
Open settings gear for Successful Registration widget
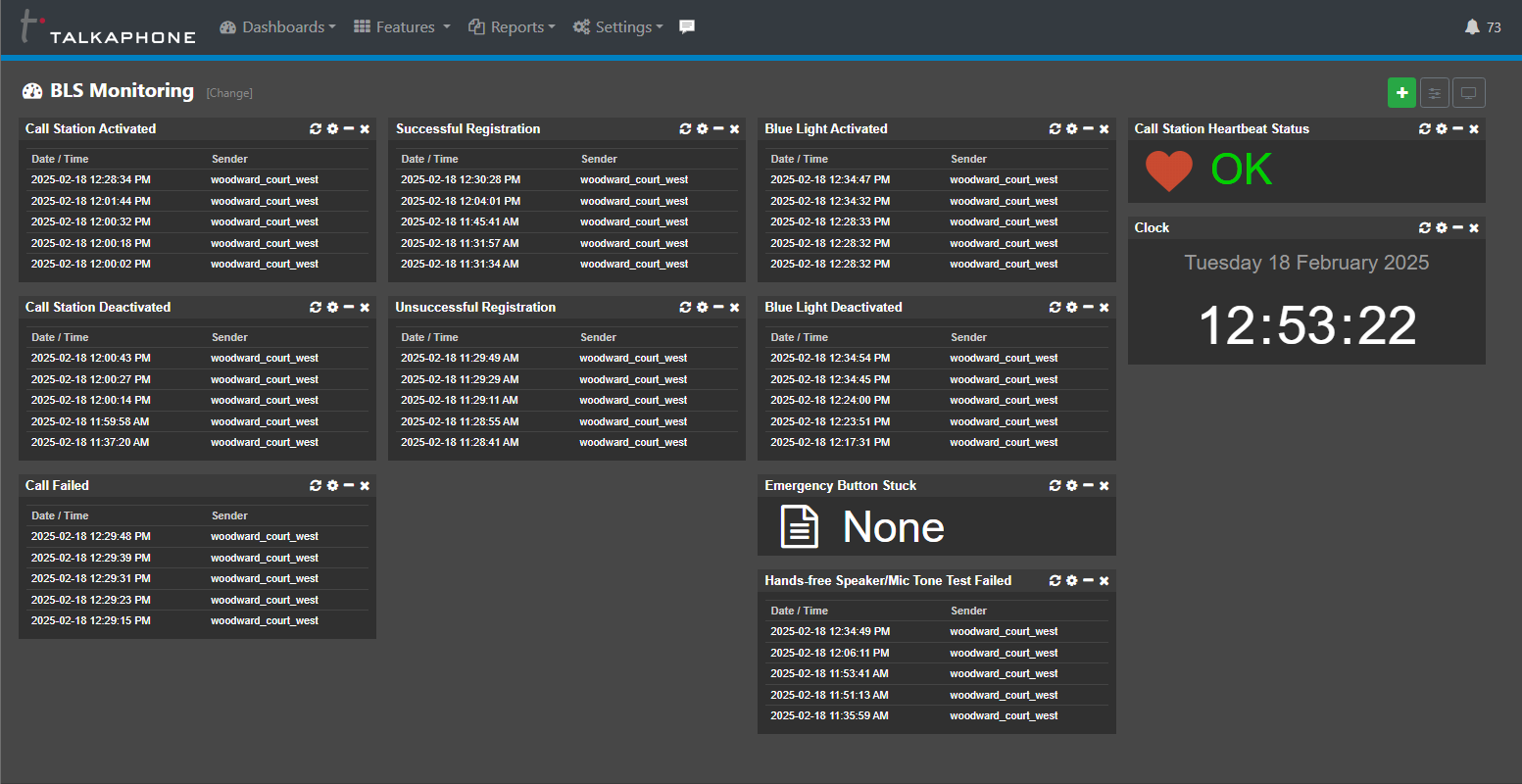click(702, 129)
